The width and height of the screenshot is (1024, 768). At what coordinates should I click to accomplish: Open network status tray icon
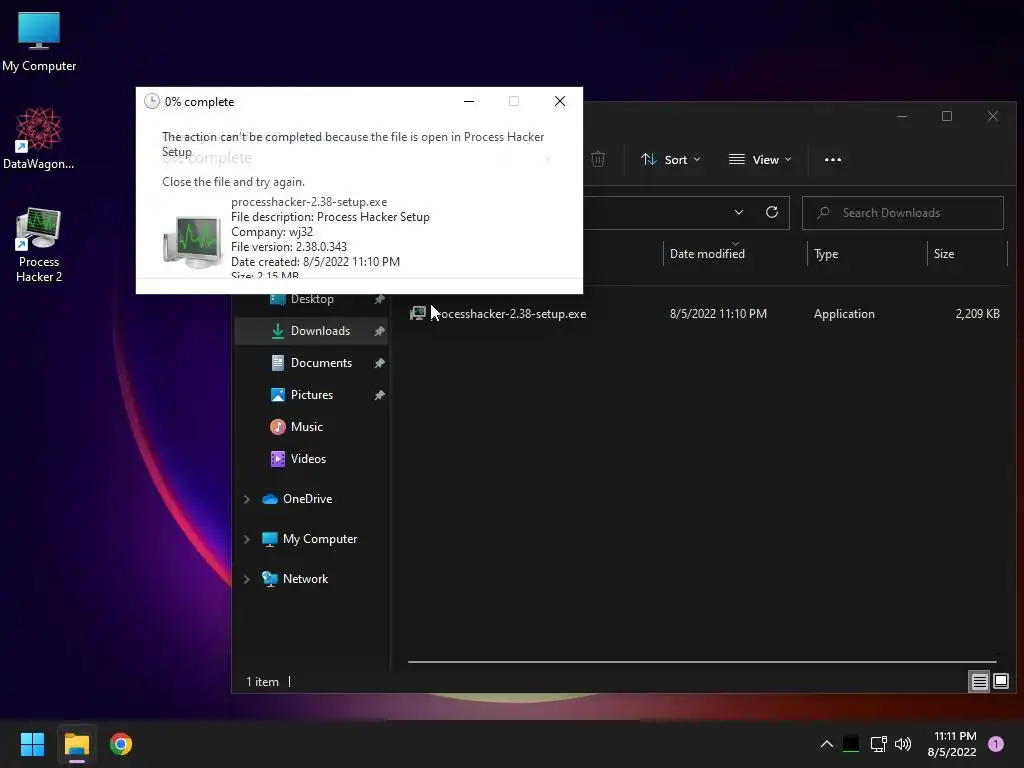pos(878,744)
